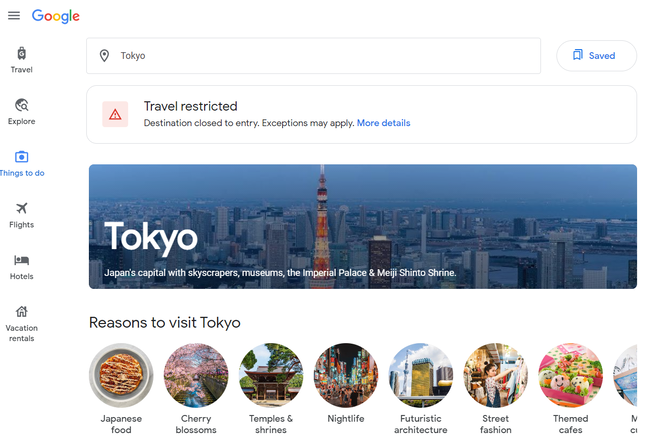The width and height of the screenshot is (650, 446).
Task: Click the Themed cafes label
Action: click(570, 424)
